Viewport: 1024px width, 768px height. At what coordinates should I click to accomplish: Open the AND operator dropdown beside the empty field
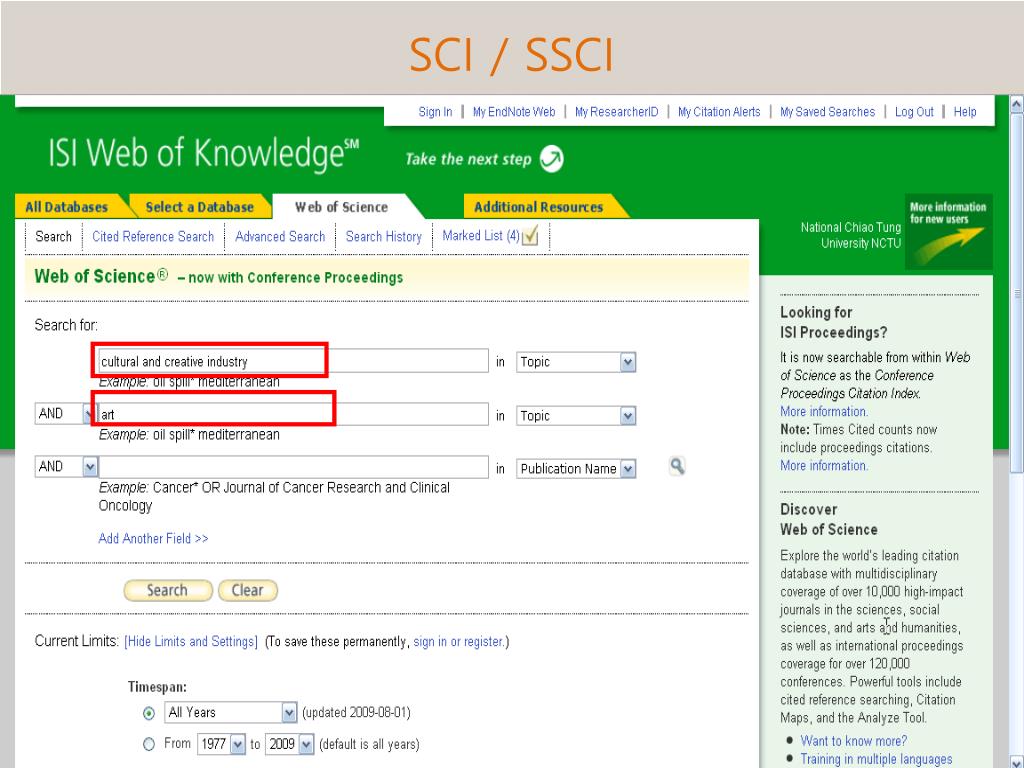(90, 466)
